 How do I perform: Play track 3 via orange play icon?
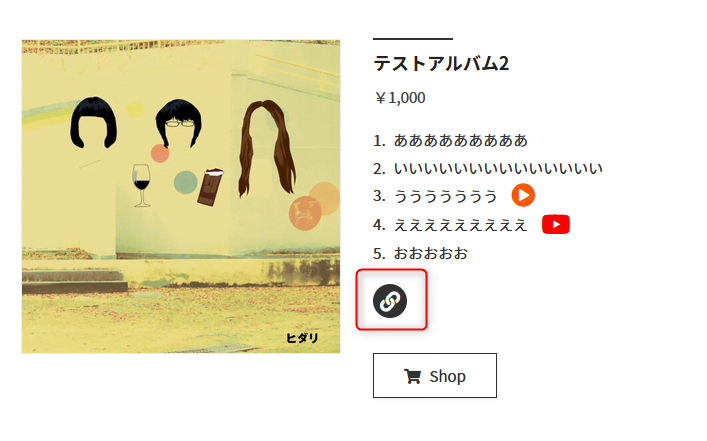(x=523, y=195)
